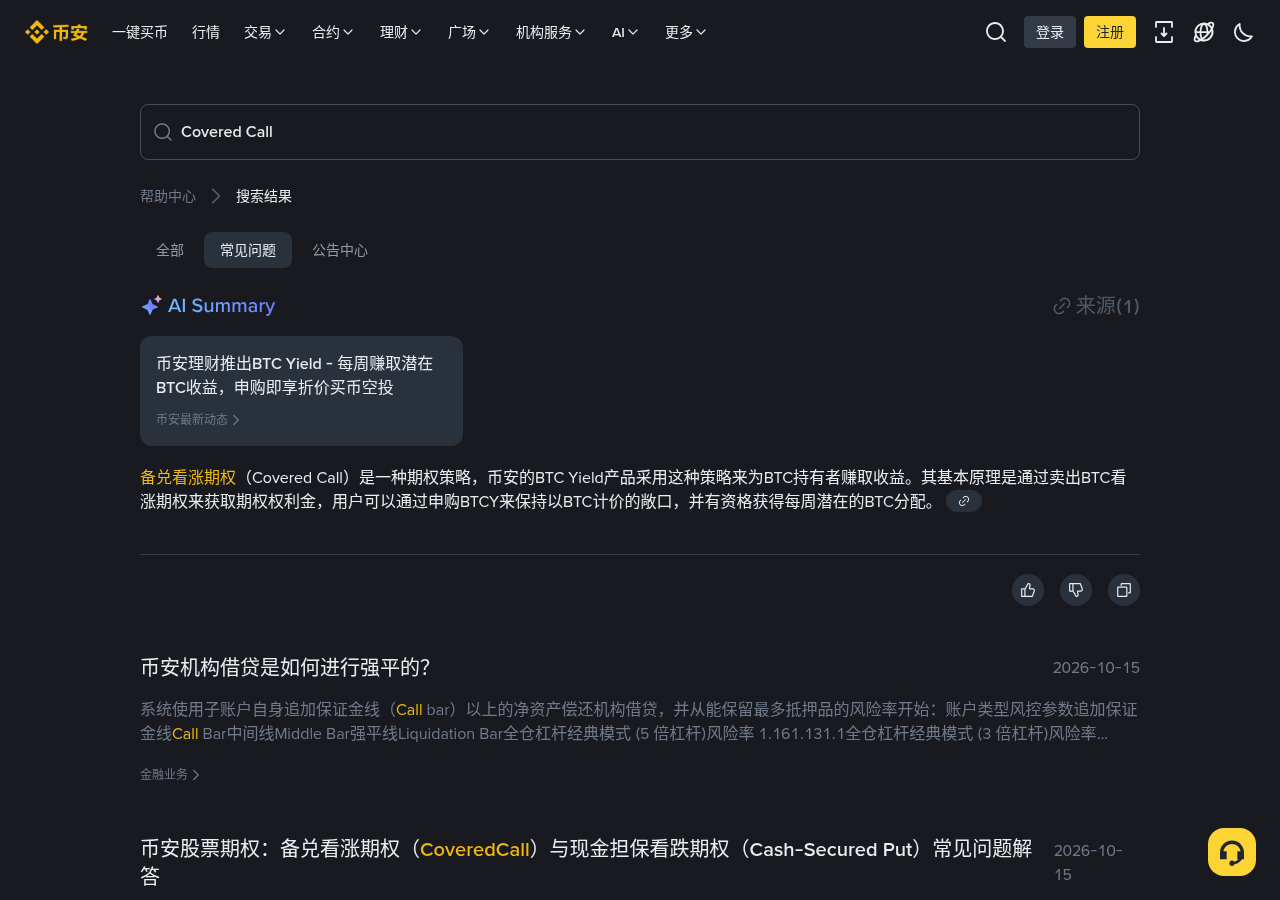Switch to the 全部 tab
Viewport: 1280px width, 900px height.
[x=170, y=250]
